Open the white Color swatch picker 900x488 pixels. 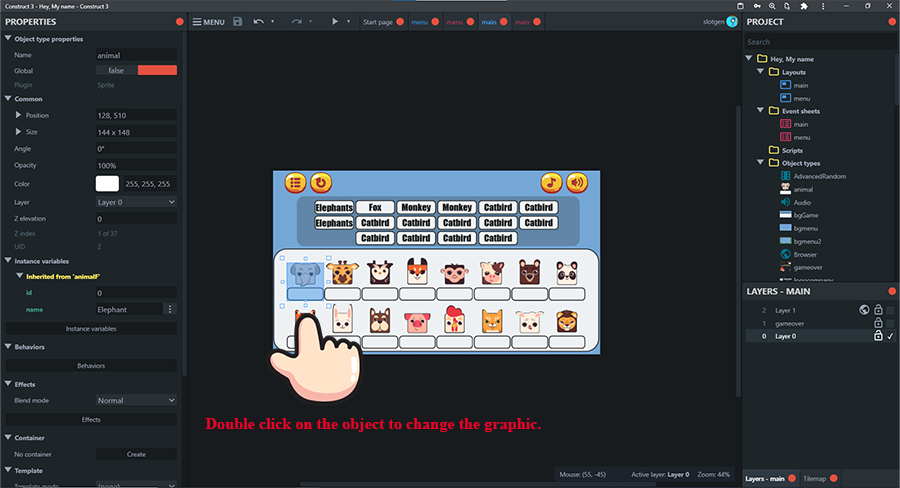[x=107, y=184]
